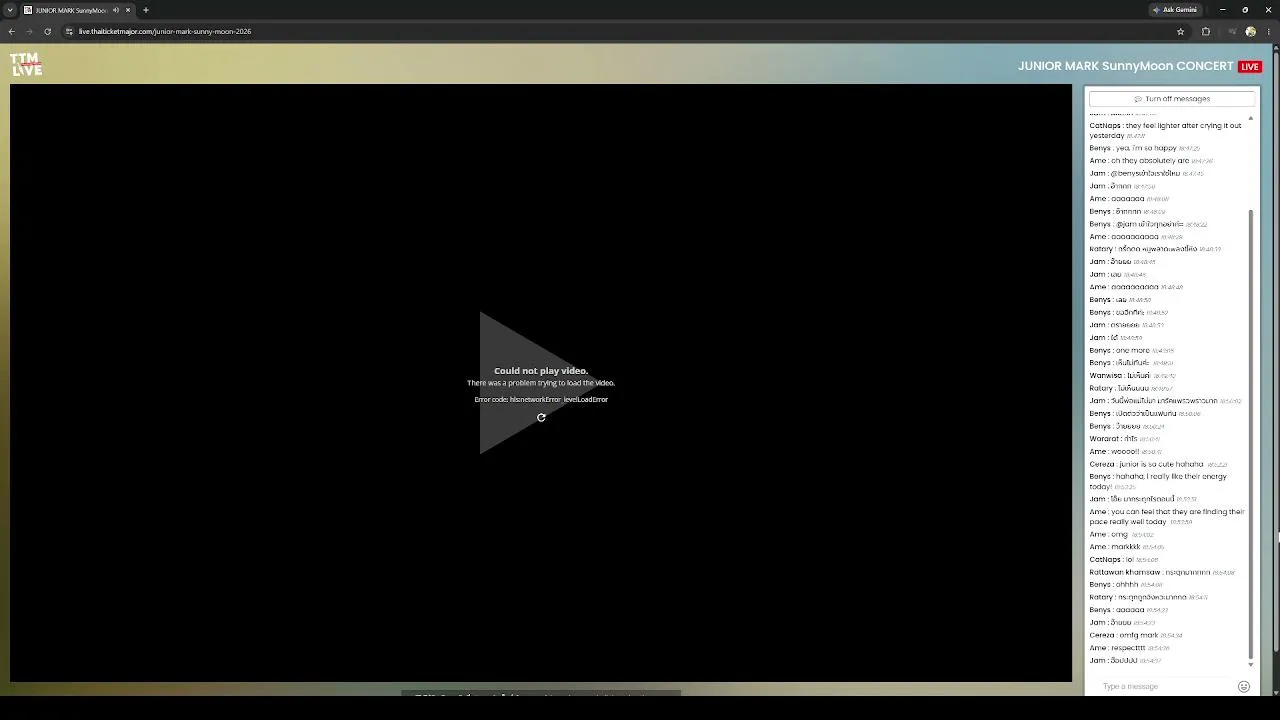The width and height of the screenshot is (1280, 720).
Task: Click the red LIVE badge
Action: coord(1250,67)
